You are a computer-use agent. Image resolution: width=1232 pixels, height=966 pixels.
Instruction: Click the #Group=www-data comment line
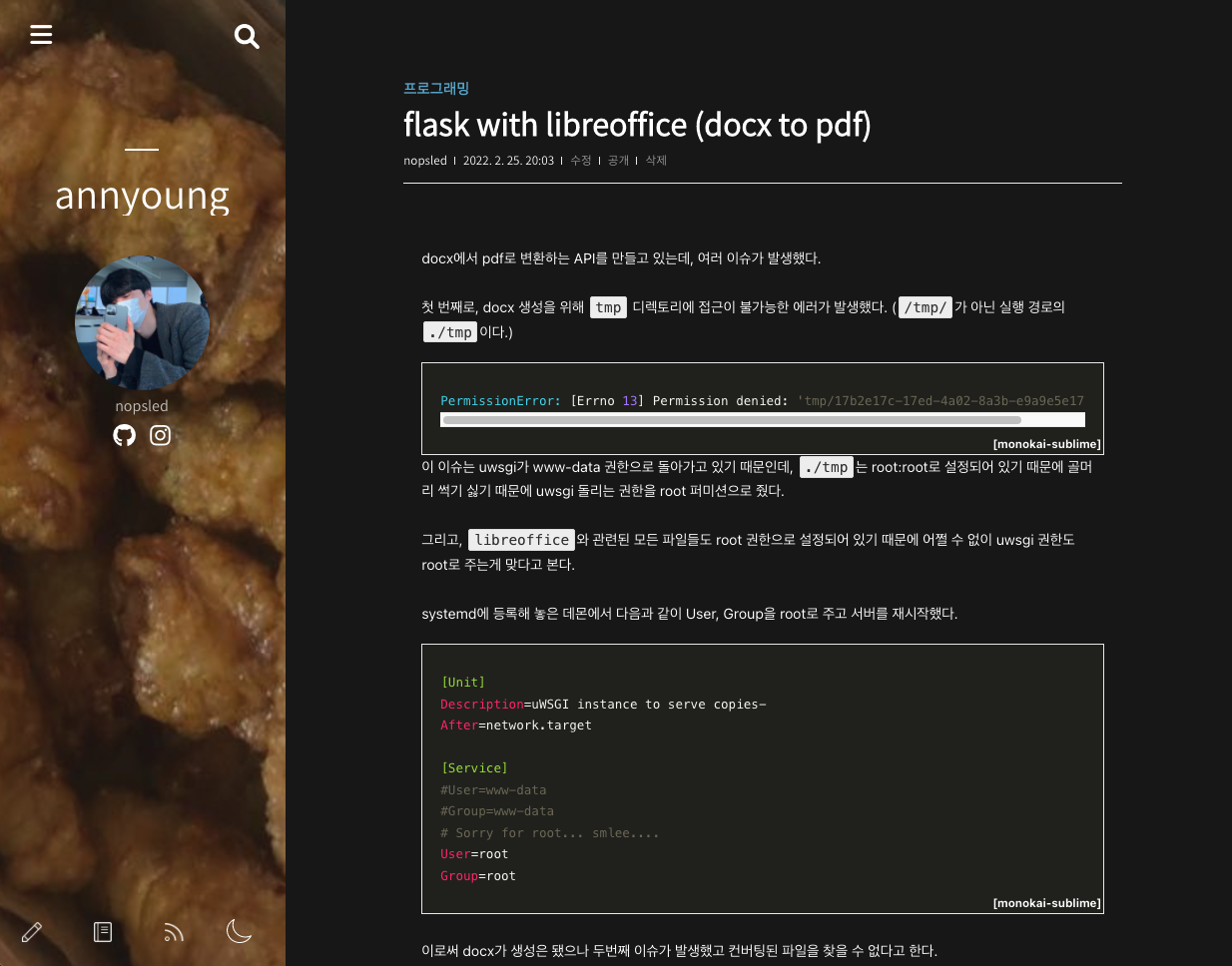tap(497, 811)
